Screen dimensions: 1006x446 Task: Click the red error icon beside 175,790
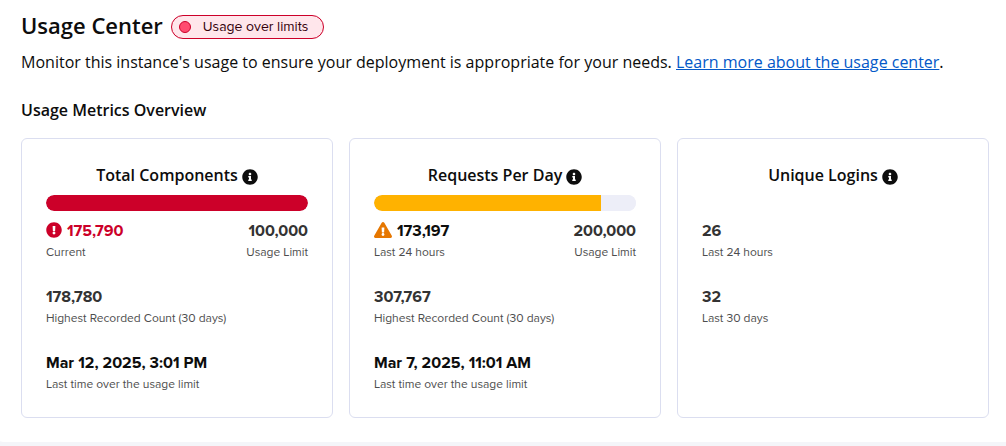point(54,230)
